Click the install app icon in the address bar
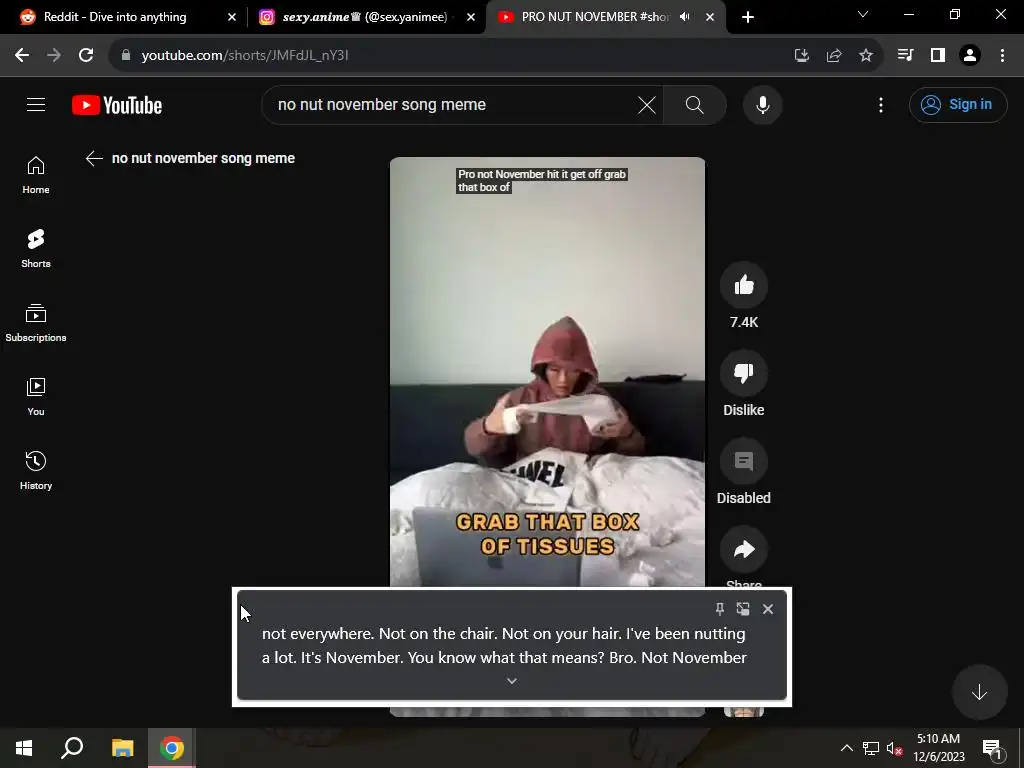1024x768 pixels. point(801,55)
